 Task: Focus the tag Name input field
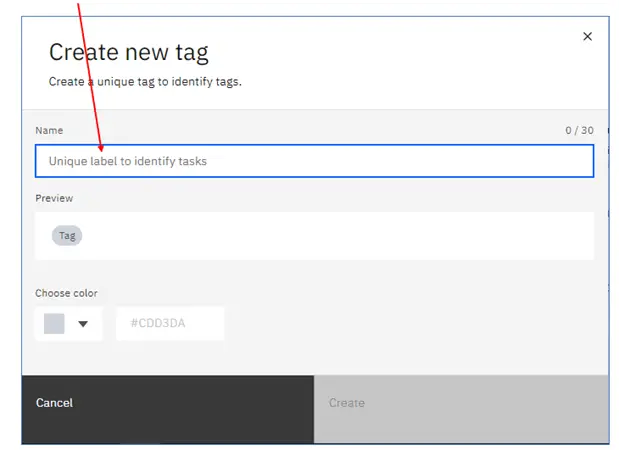314,161
